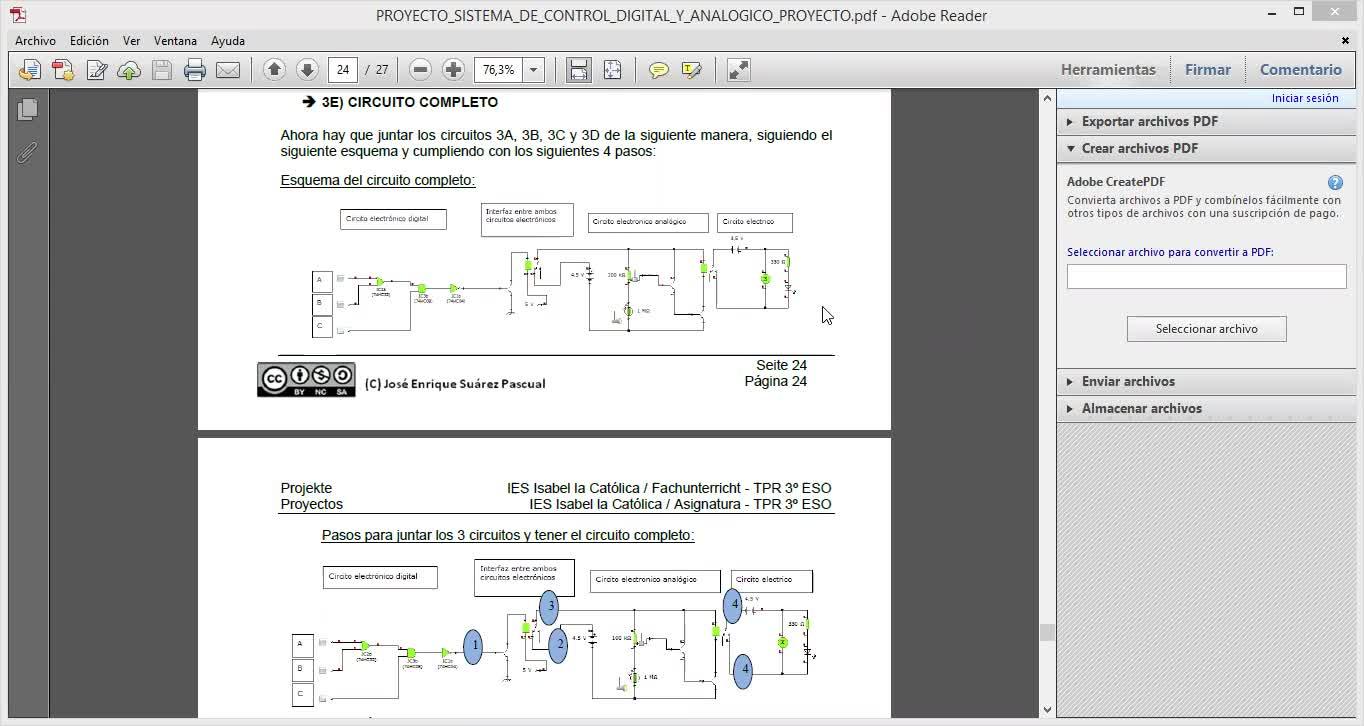Open the zoom level dropdown arrow
The width and height of the screenshot is (1364, 726).
click(x=534, y=70)
